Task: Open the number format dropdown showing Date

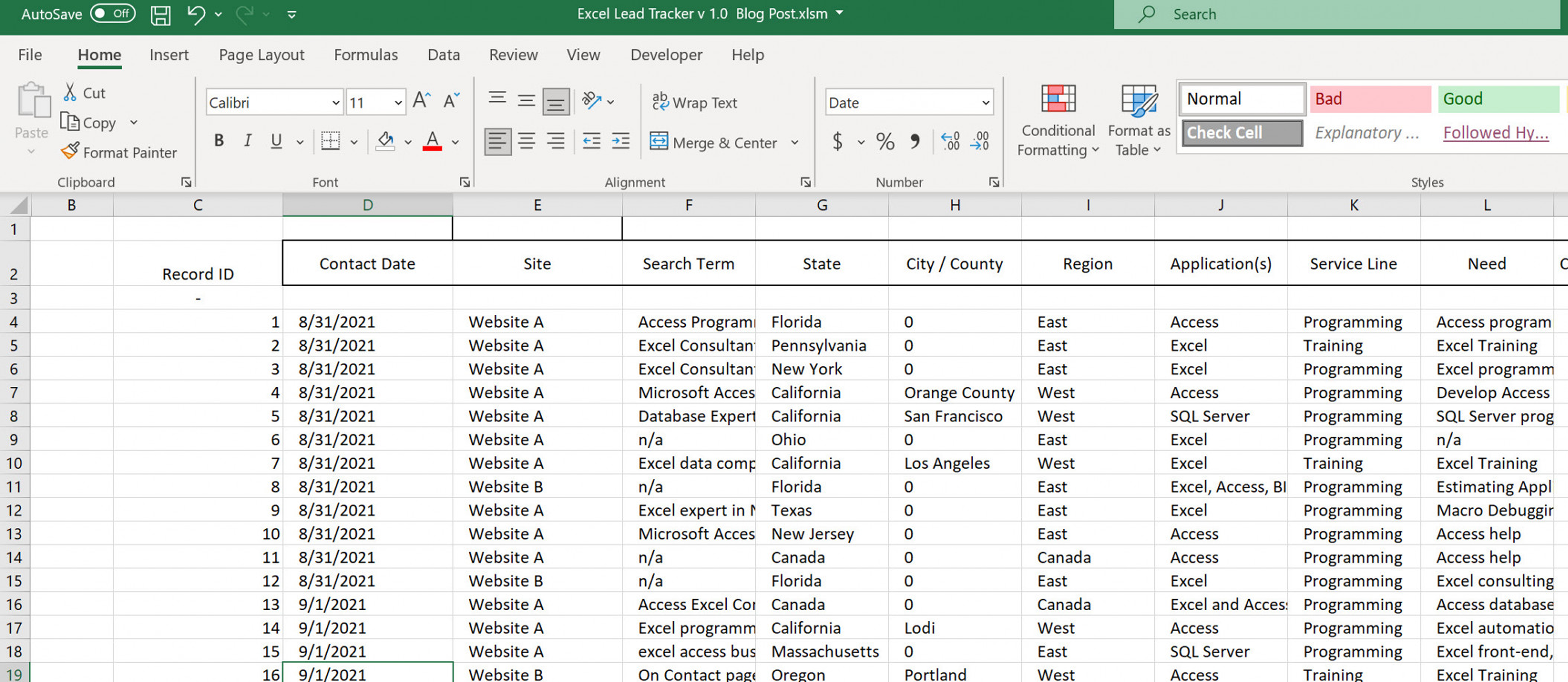Action: point(986,102)
